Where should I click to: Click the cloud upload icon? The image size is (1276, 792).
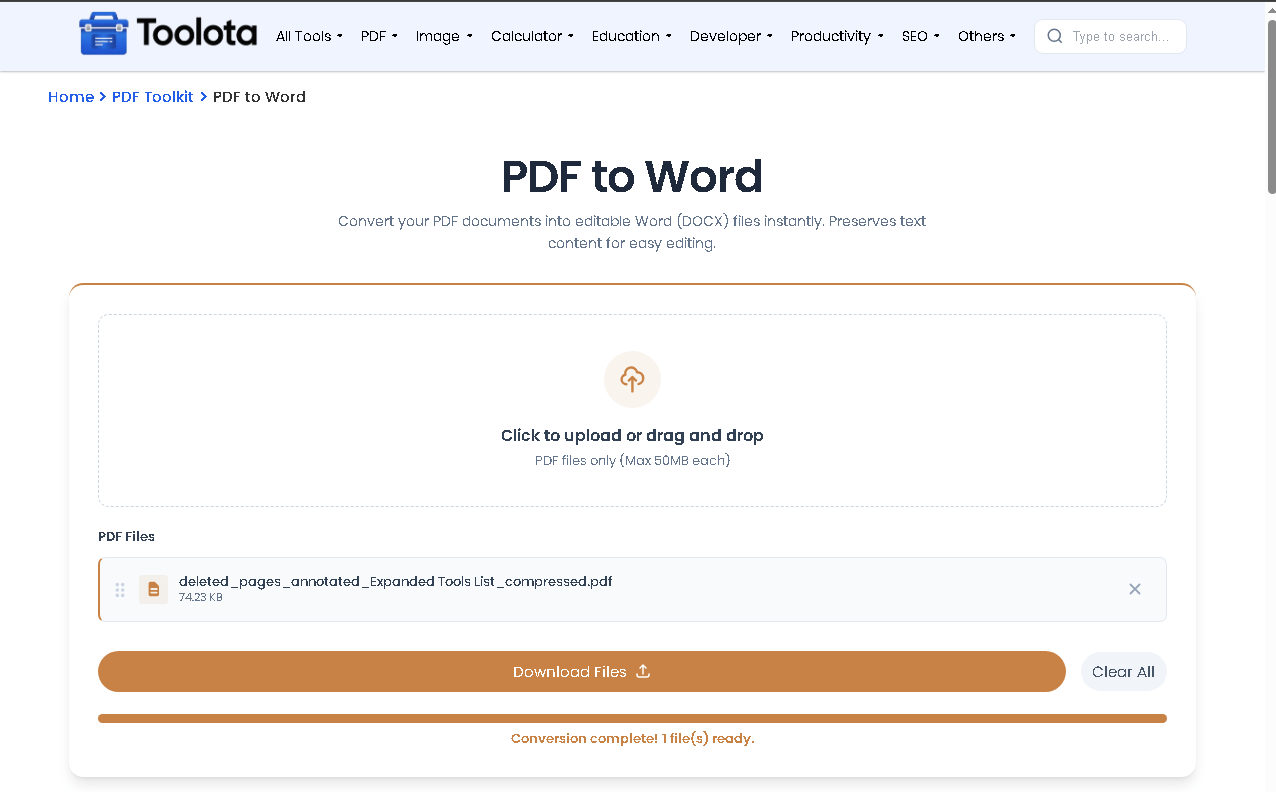click(x=632, y=379)
